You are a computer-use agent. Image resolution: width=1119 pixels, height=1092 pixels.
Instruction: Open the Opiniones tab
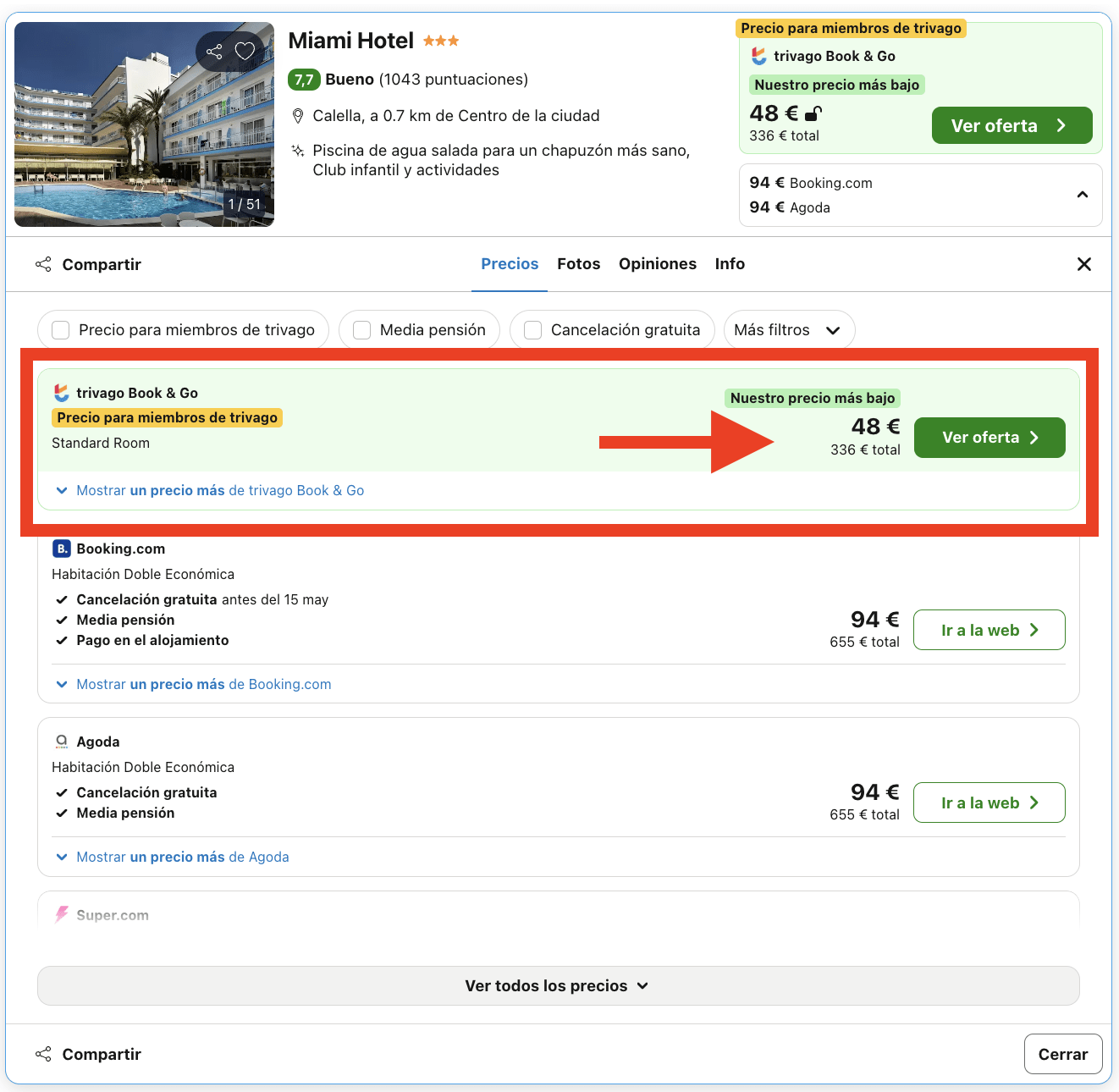click(658, 263)
